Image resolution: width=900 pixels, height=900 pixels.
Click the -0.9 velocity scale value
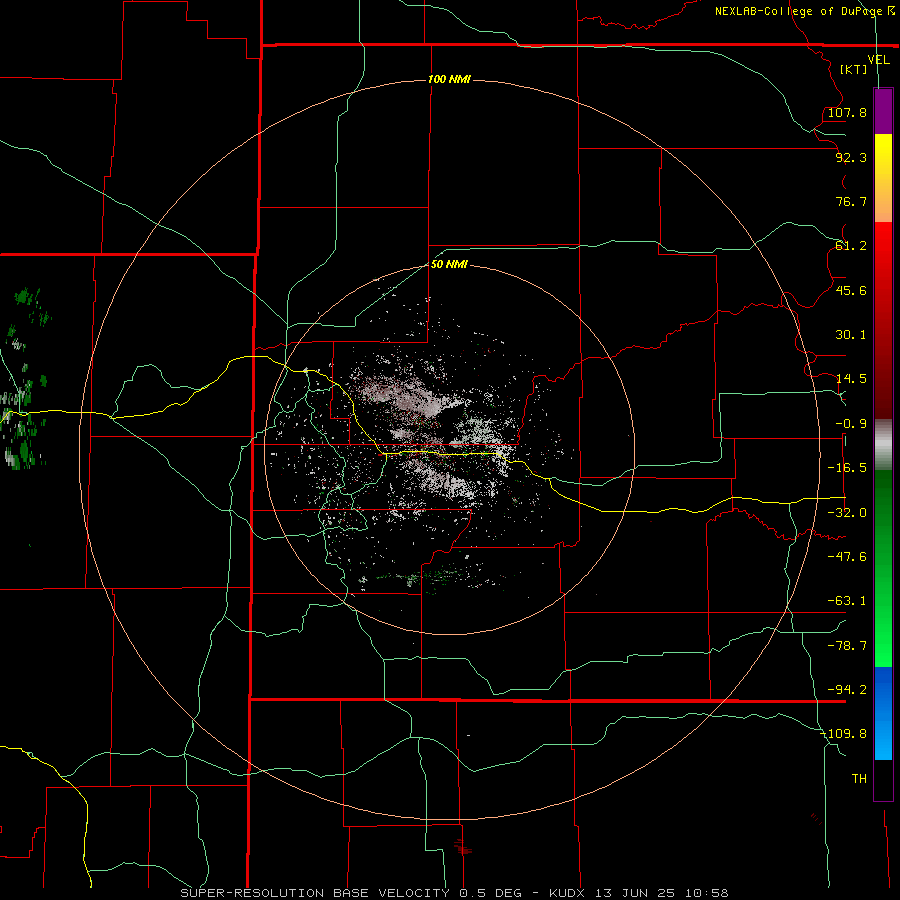(x=851, y=424)
